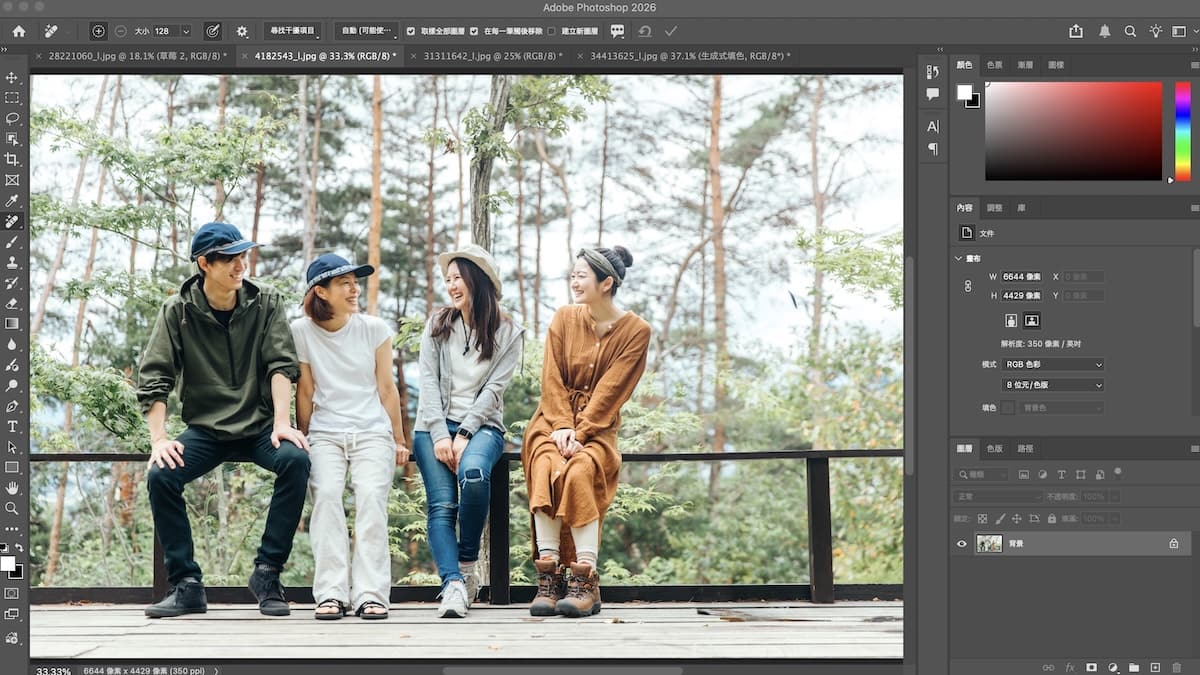This screenshot has height=675, width=1200.
Task: Select the Zoom tool in toolbar
Action: [12, 508]
